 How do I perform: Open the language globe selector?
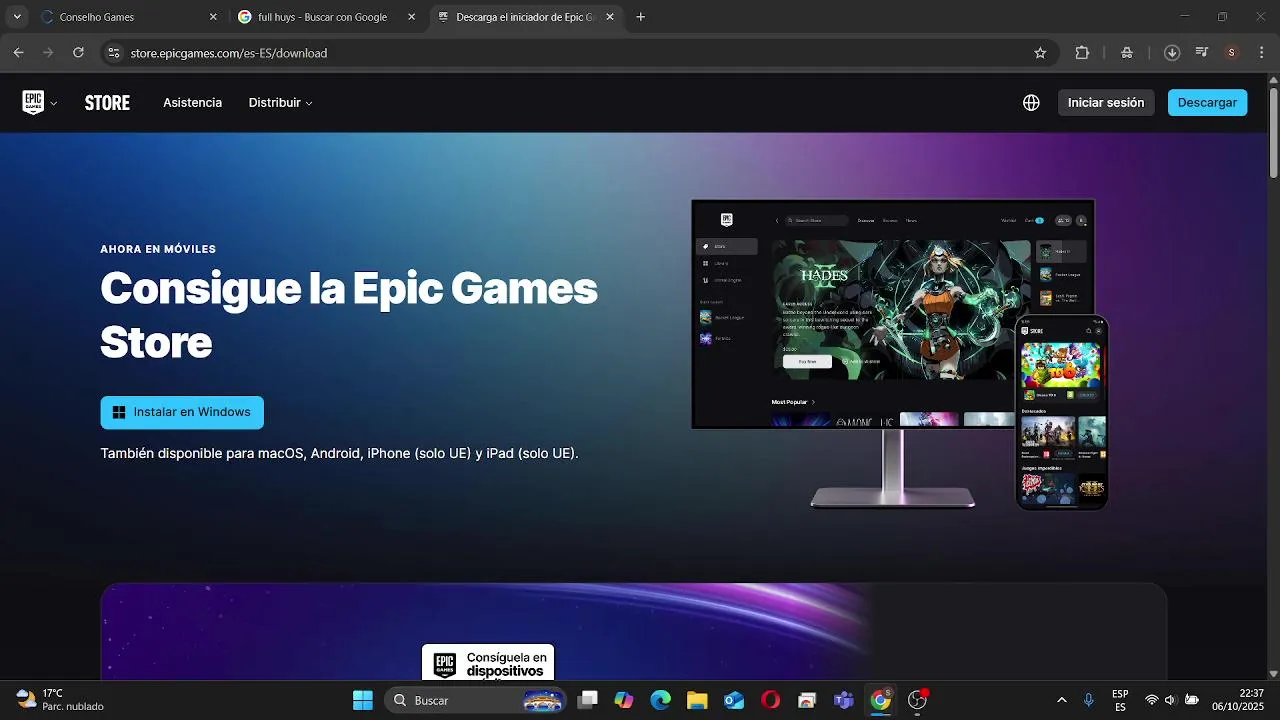coord(1031,103)
